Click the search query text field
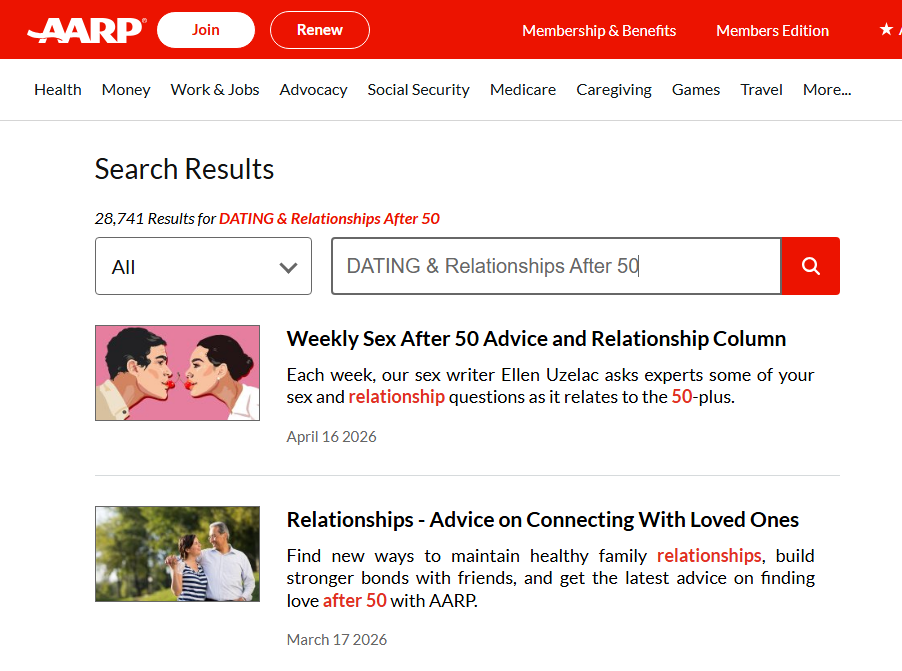This screenshot has height=671, width=902. click(x=556, y=266)
